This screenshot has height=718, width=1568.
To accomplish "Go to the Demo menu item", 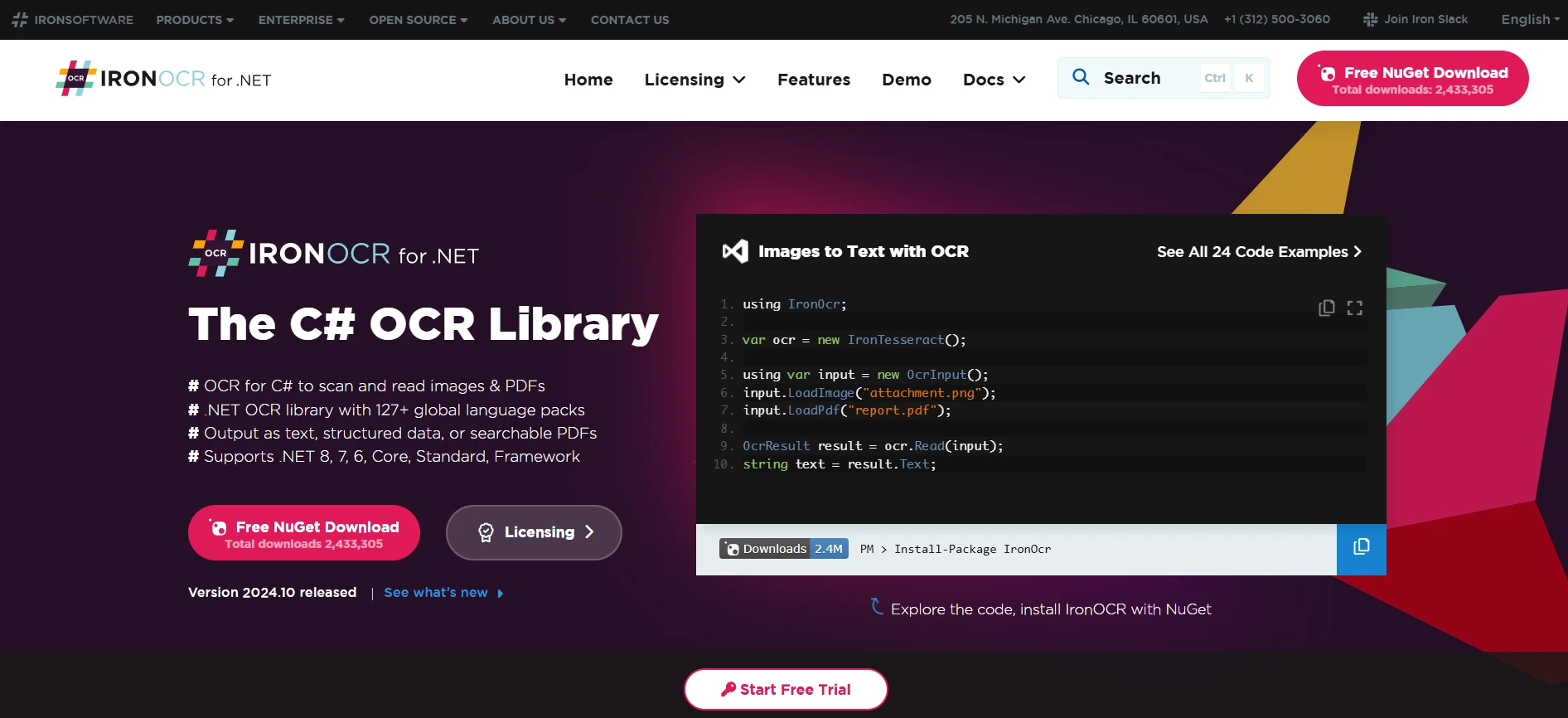I will click(906, 80).
